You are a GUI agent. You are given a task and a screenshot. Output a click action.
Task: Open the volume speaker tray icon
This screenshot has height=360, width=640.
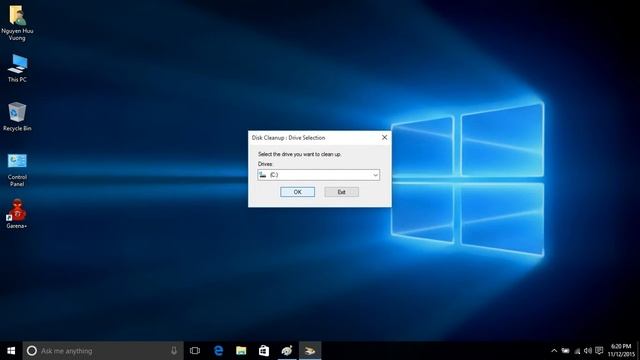588,351
